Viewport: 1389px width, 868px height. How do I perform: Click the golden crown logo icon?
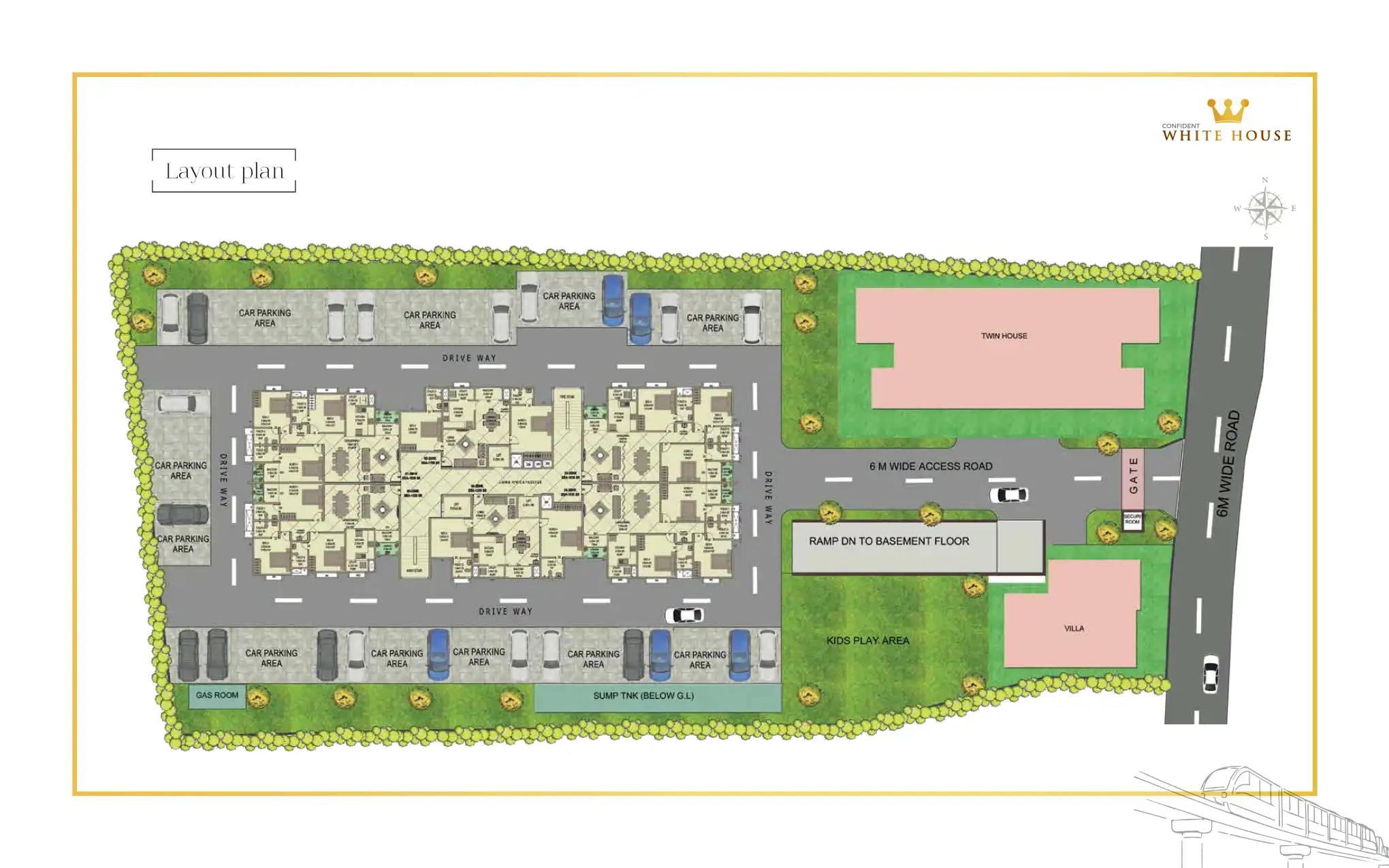pyautogui.click(x=1228, y=110)
